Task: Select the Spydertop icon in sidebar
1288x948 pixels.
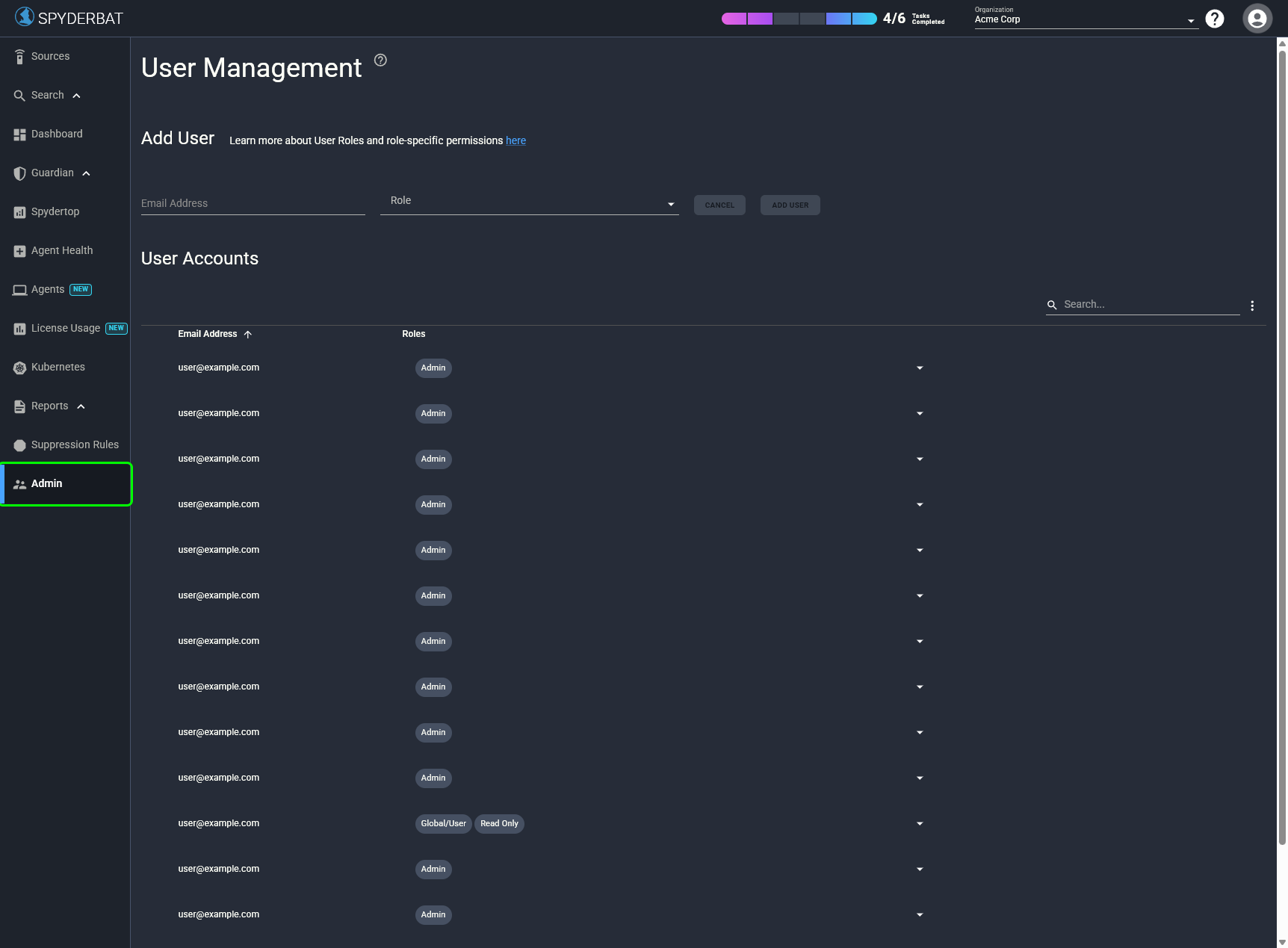Action: (x=19, y=211)
